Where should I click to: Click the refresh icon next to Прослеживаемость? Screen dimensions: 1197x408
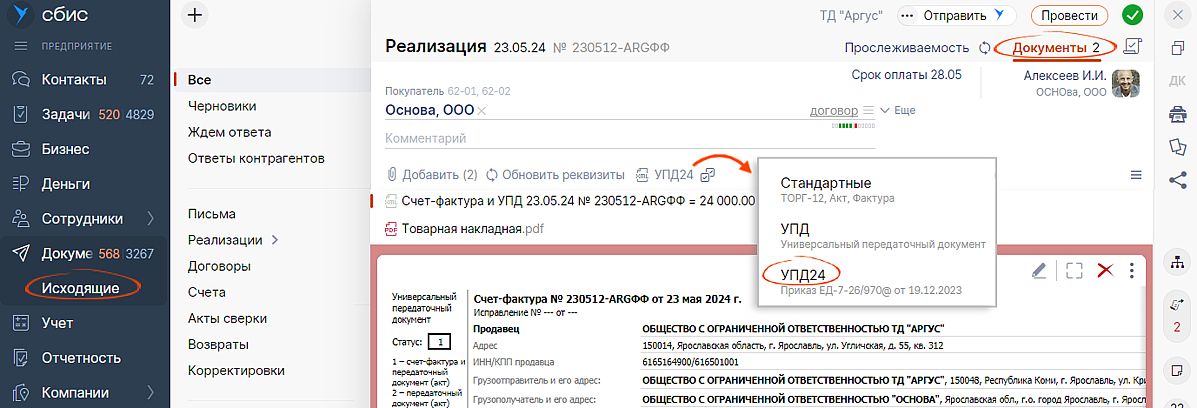click(x=985, y=48)
